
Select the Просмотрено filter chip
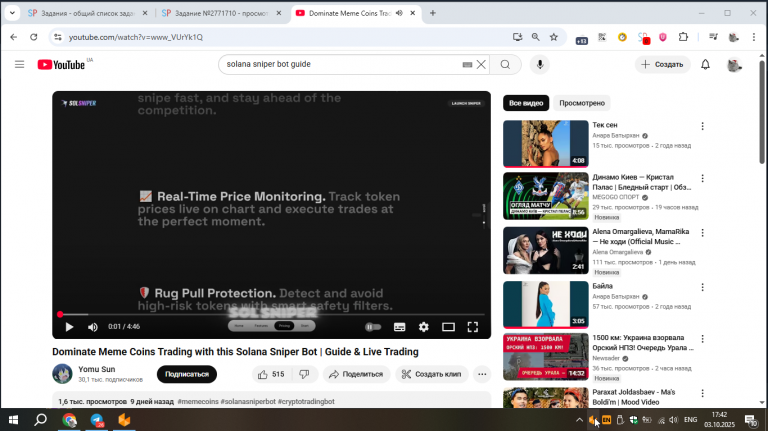pos(582,103)
